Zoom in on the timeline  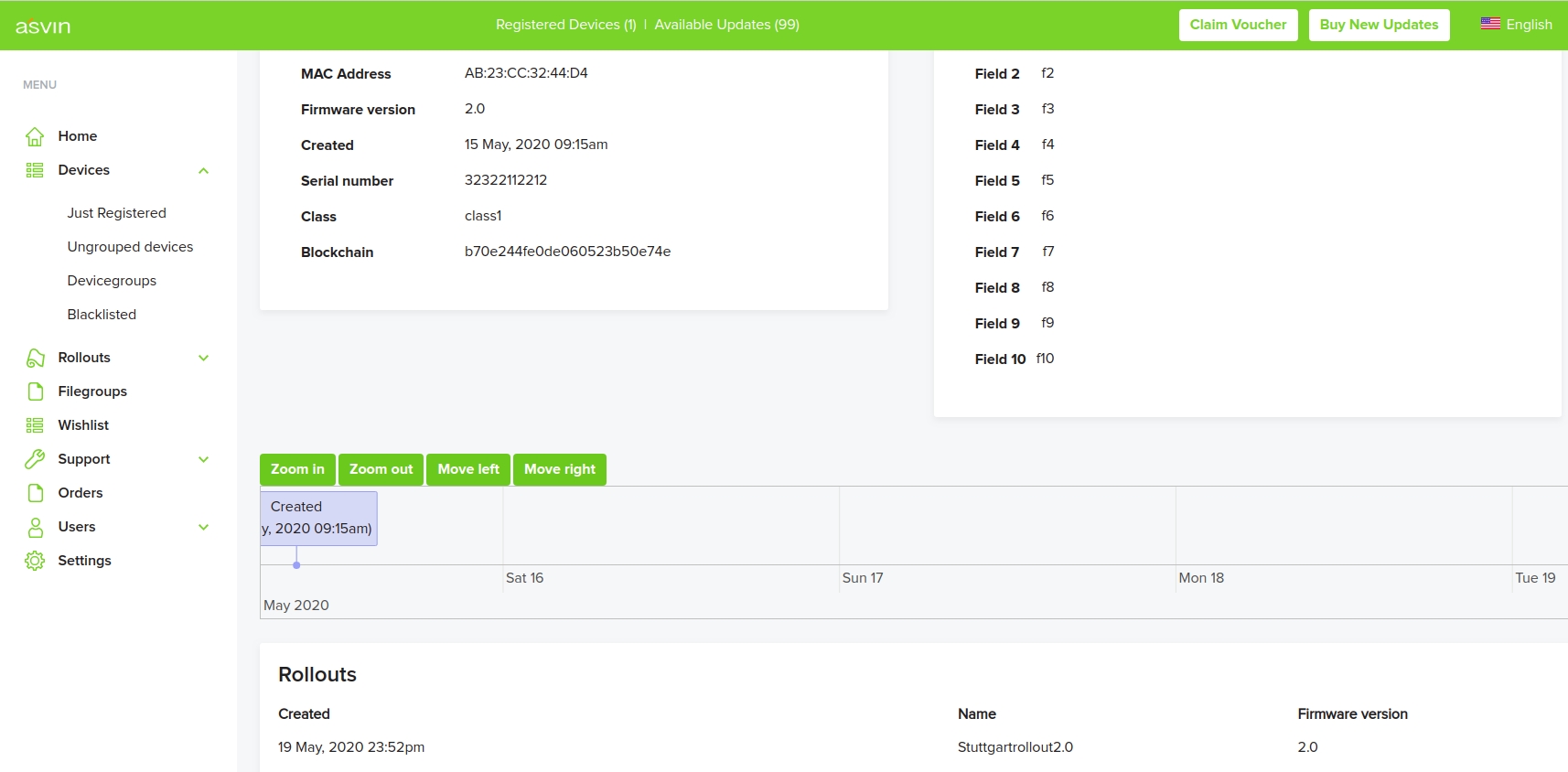pyautogui.click(x=297, y=469)
